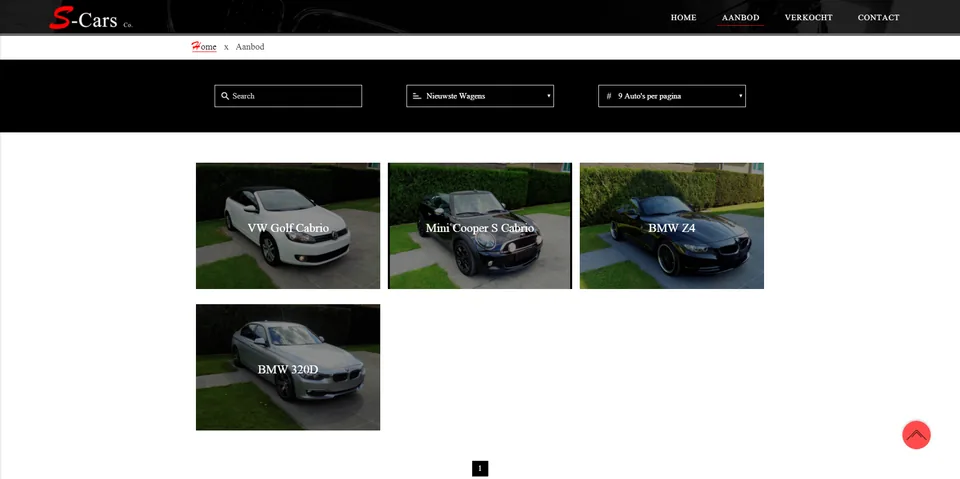
Task: Open the Contact menu item
Action: tap(878, 18)
